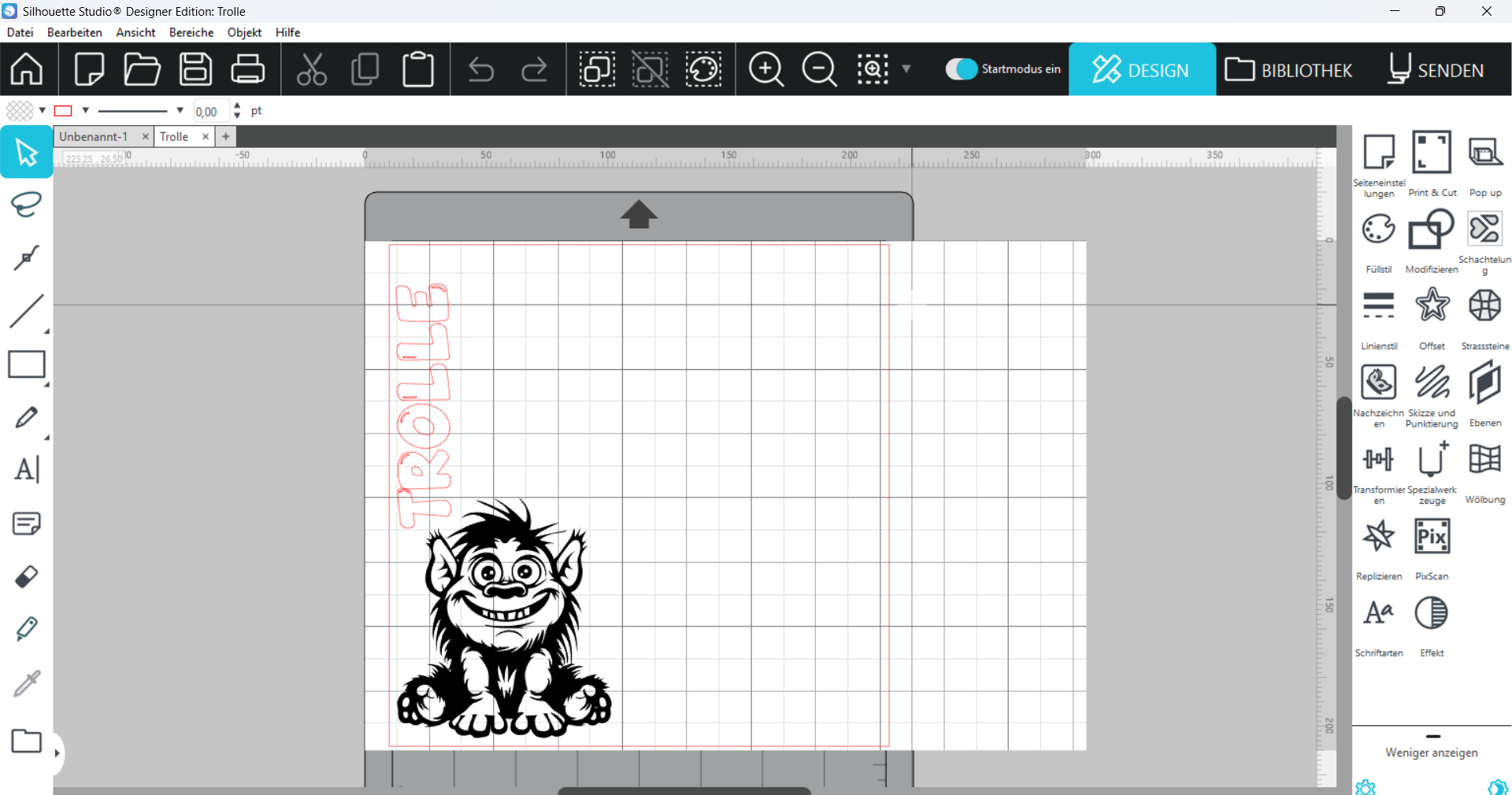Open the Nachzeichnen trace panel

(1378, 392)
